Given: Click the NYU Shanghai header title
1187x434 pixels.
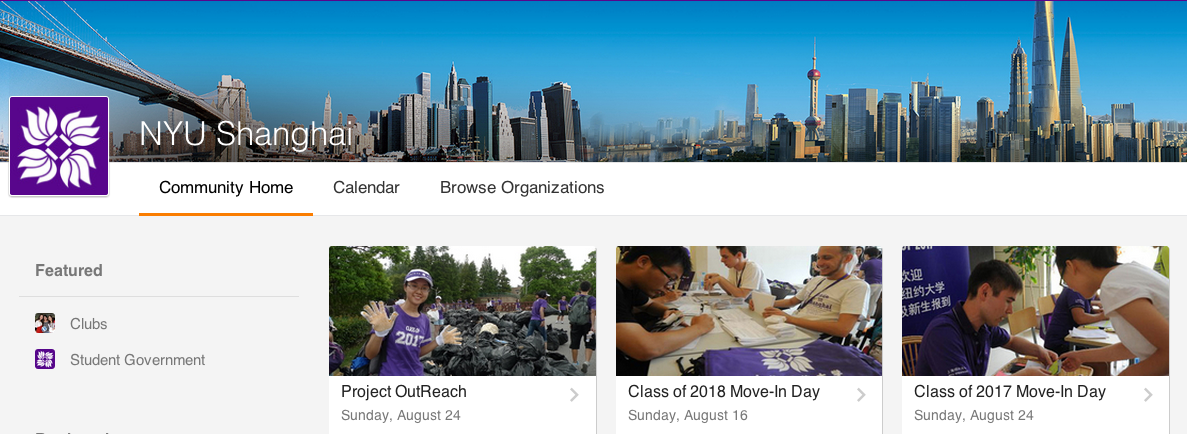Looking at the screenshot, I should pos(247,134).
